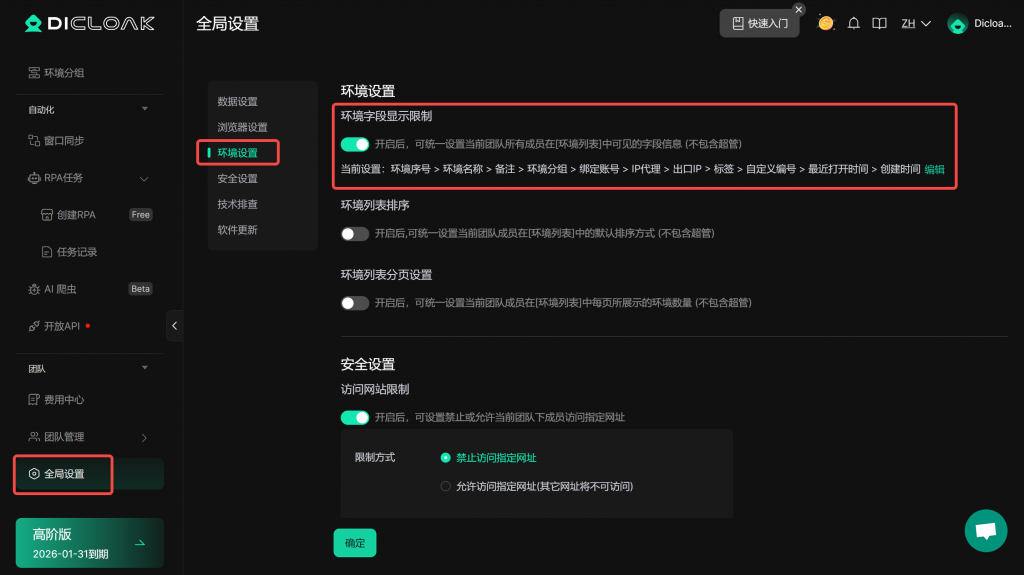Disable the 环境字段显示限制 toggle
The image size is (1024, 575).
tap(355, 144)
